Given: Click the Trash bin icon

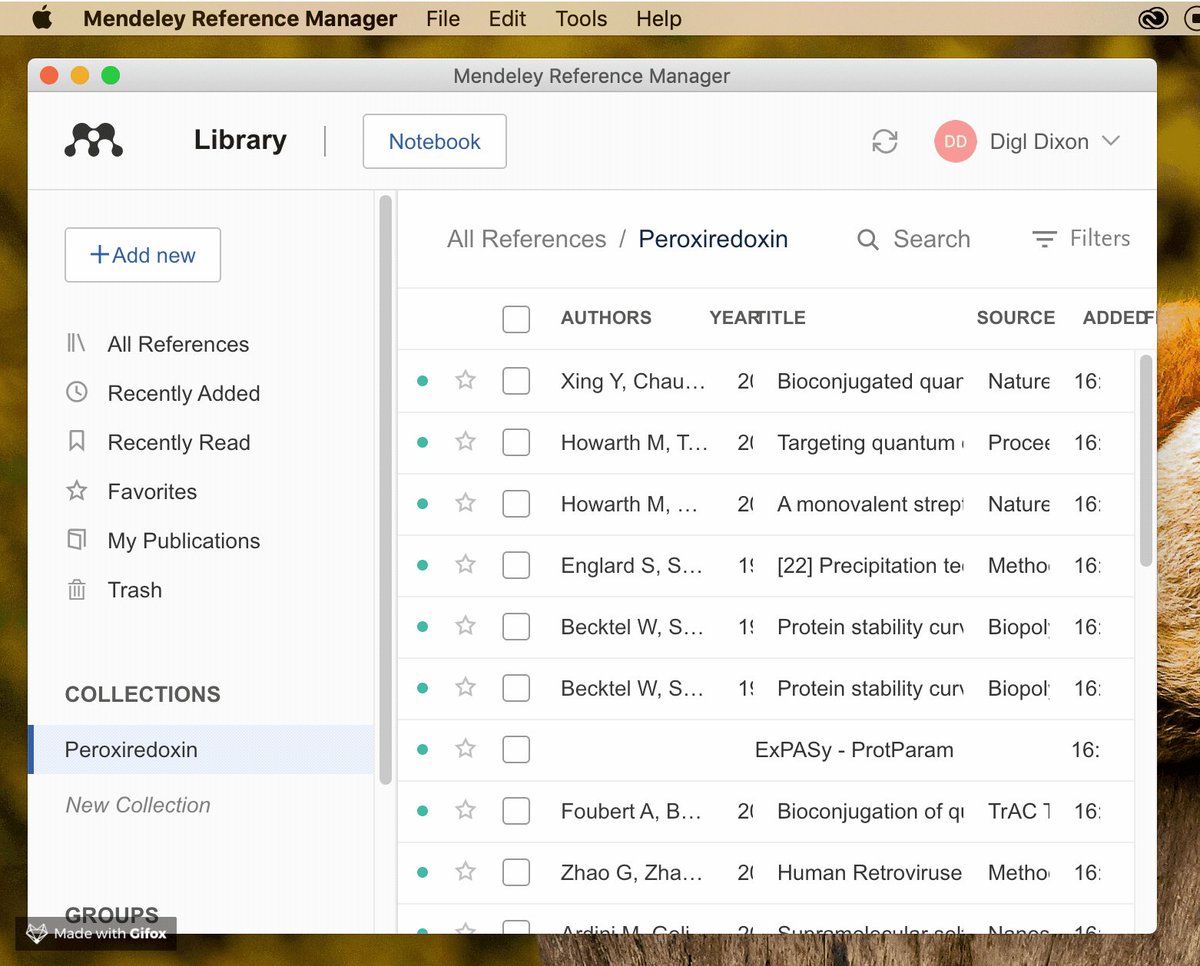Looking at the screenshot, I should tap(76, 590).
